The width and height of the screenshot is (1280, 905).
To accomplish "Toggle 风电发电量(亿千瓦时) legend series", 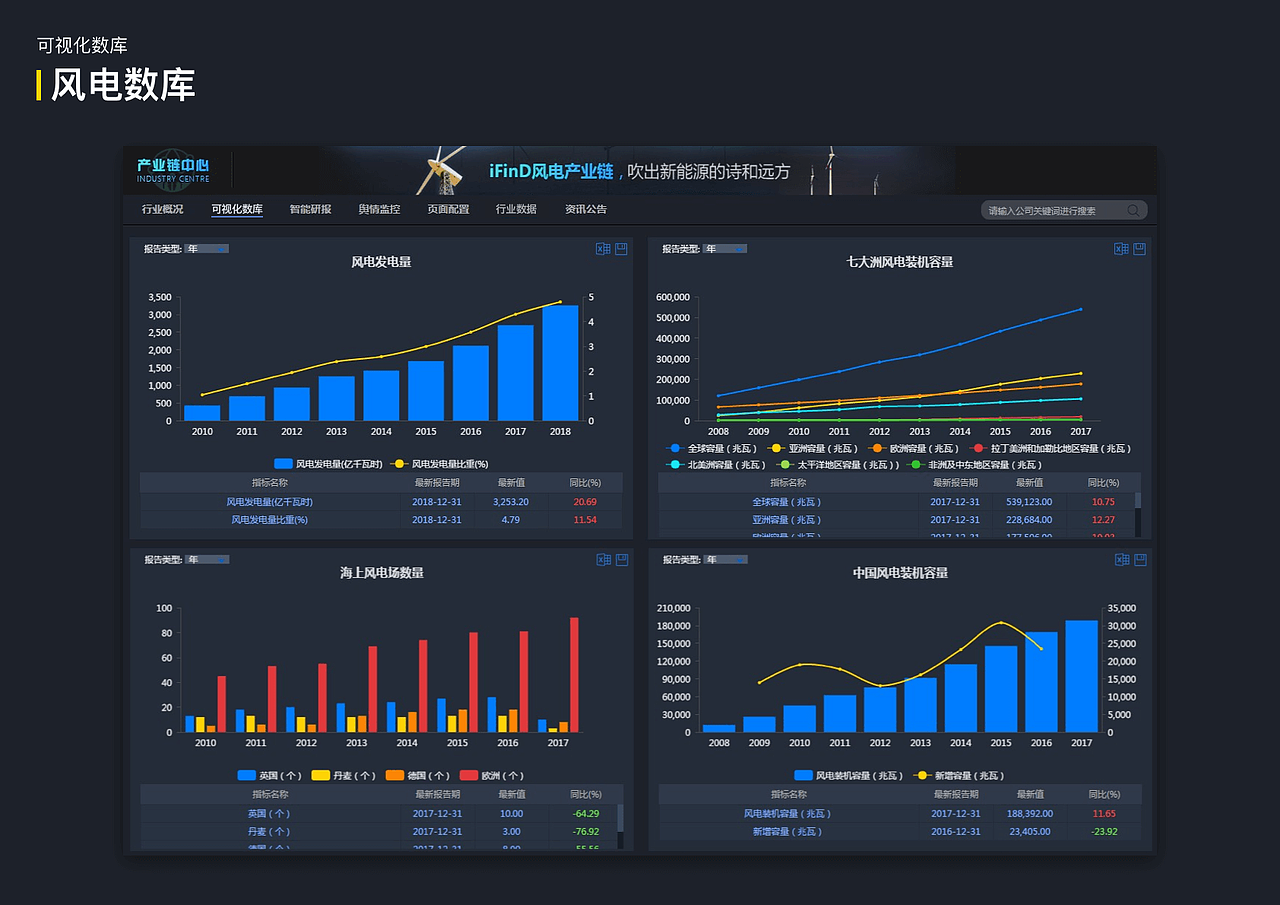I will (328, 464).
